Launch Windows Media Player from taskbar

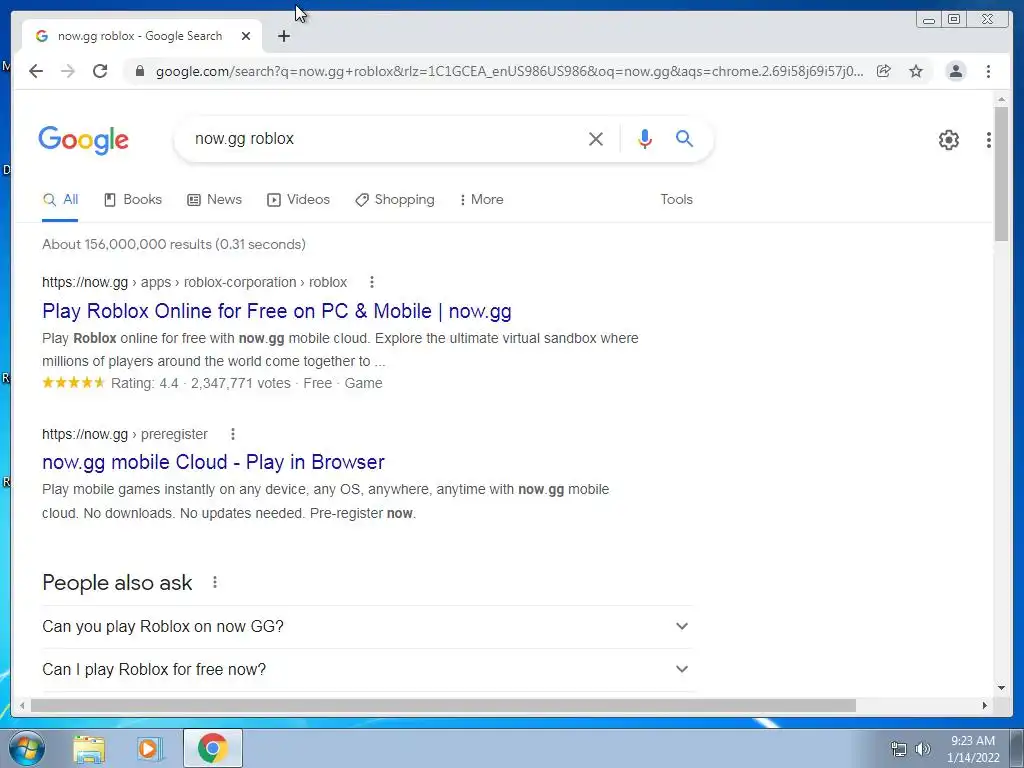pos(149,749)
